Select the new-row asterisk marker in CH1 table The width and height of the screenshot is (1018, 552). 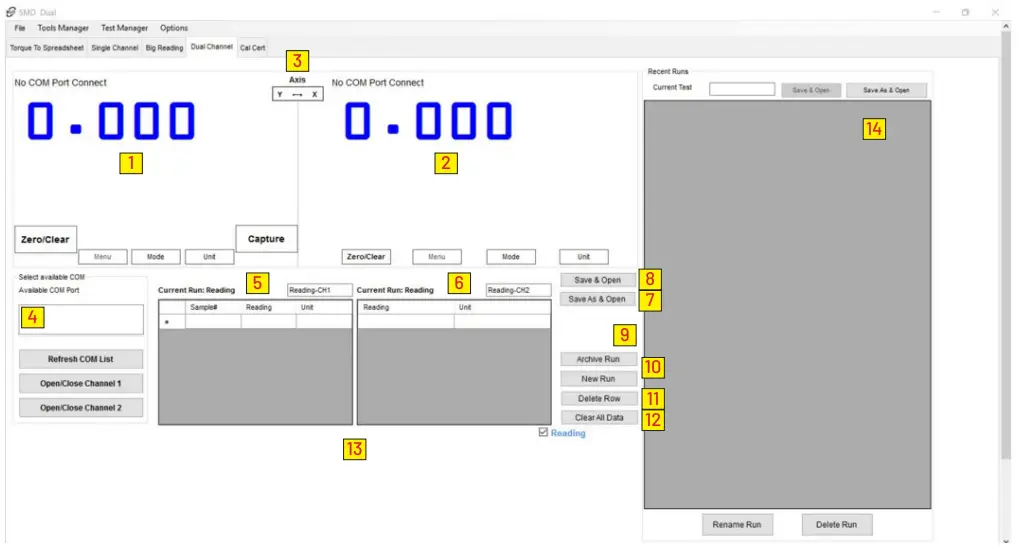coord(172,321)
